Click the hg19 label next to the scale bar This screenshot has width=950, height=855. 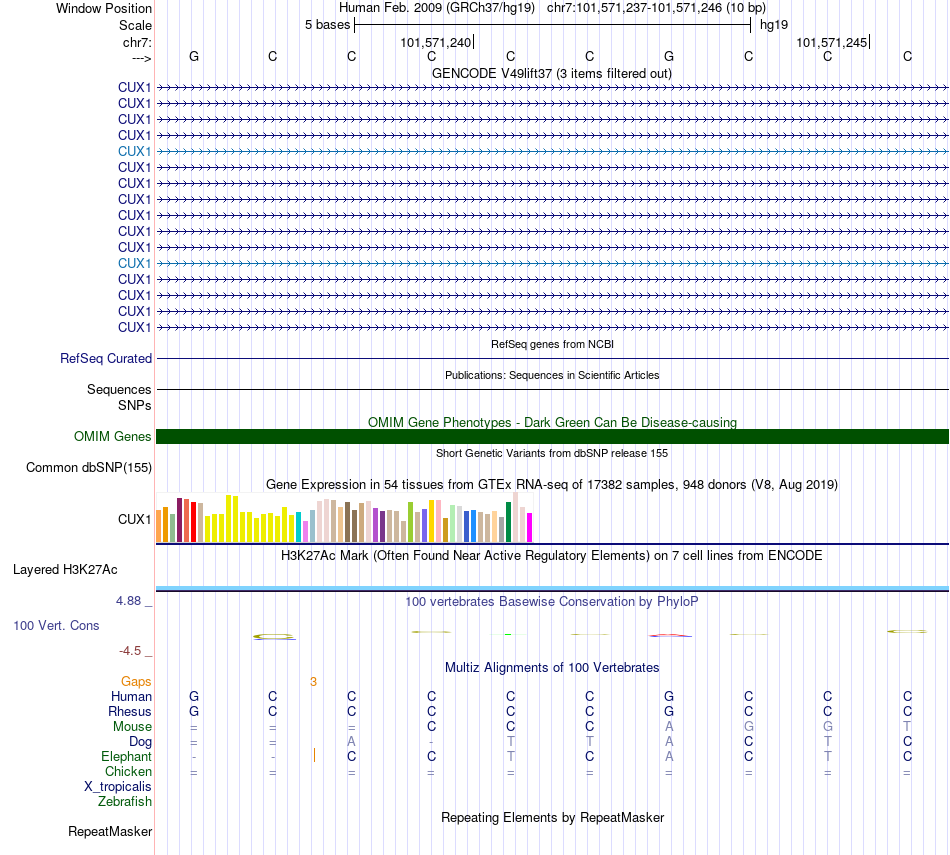(x=774, y=25)
